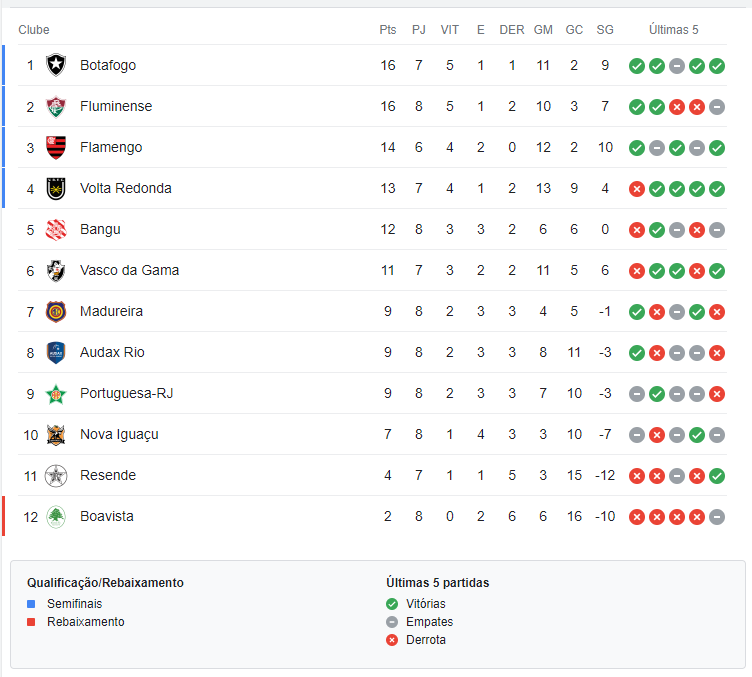Click the red Rebaixamento legend swatch

31,622
